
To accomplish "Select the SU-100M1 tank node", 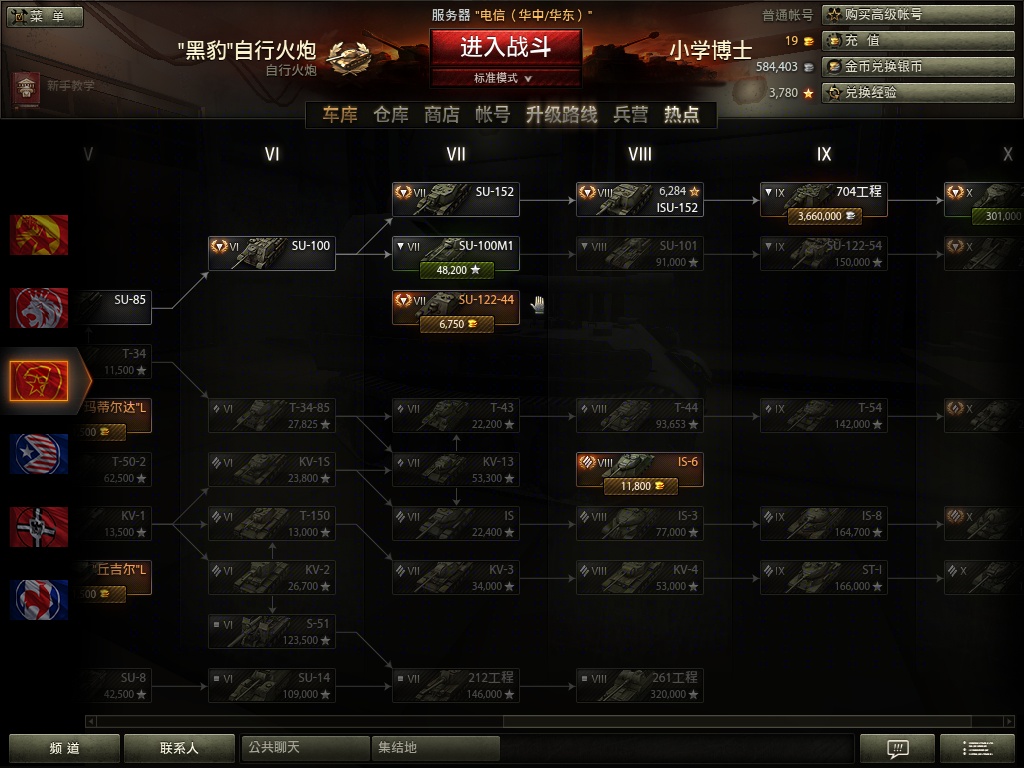I will tap(456, 255).
